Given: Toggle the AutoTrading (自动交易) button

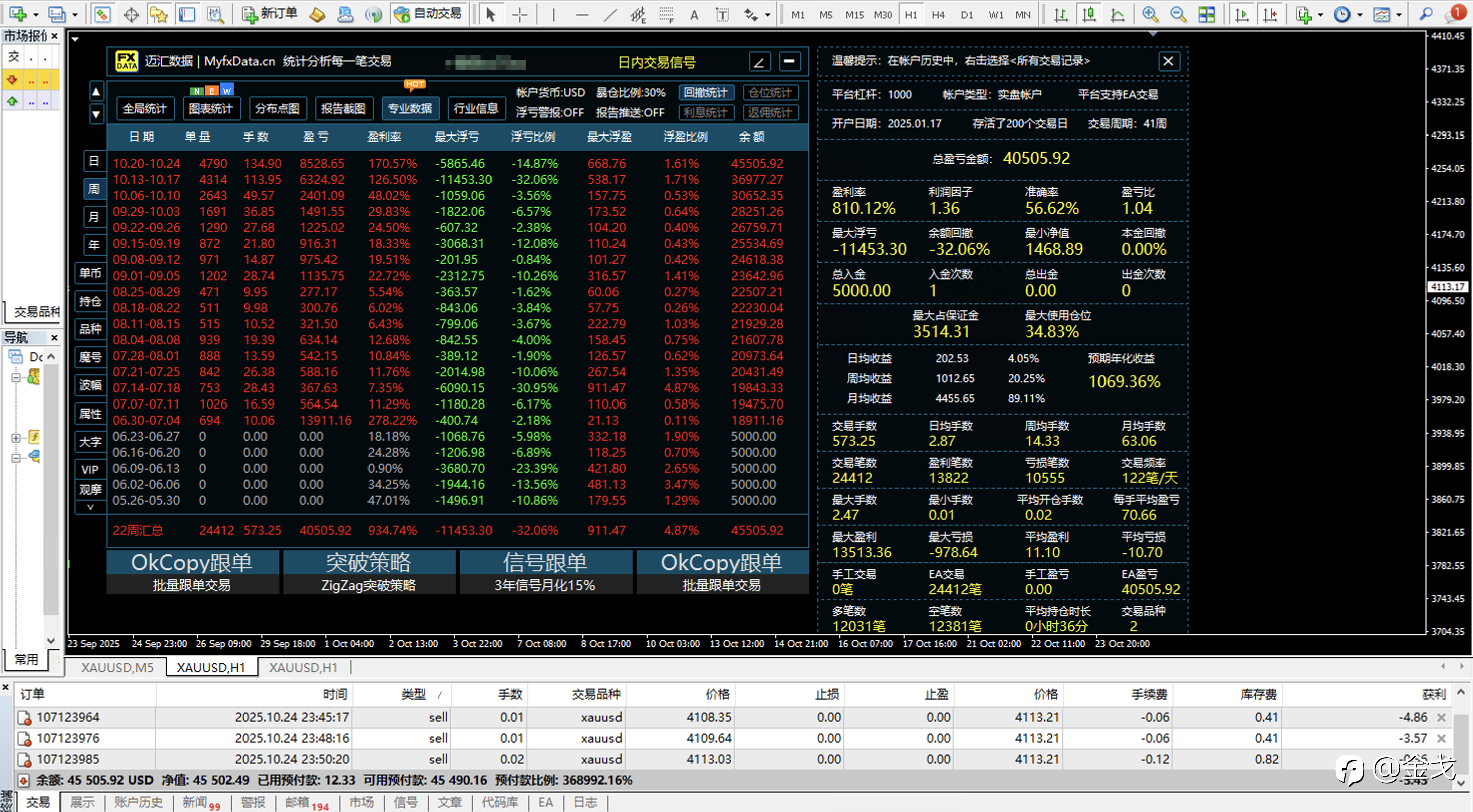Looking at the screenshot, I should [x=428, y=14].
